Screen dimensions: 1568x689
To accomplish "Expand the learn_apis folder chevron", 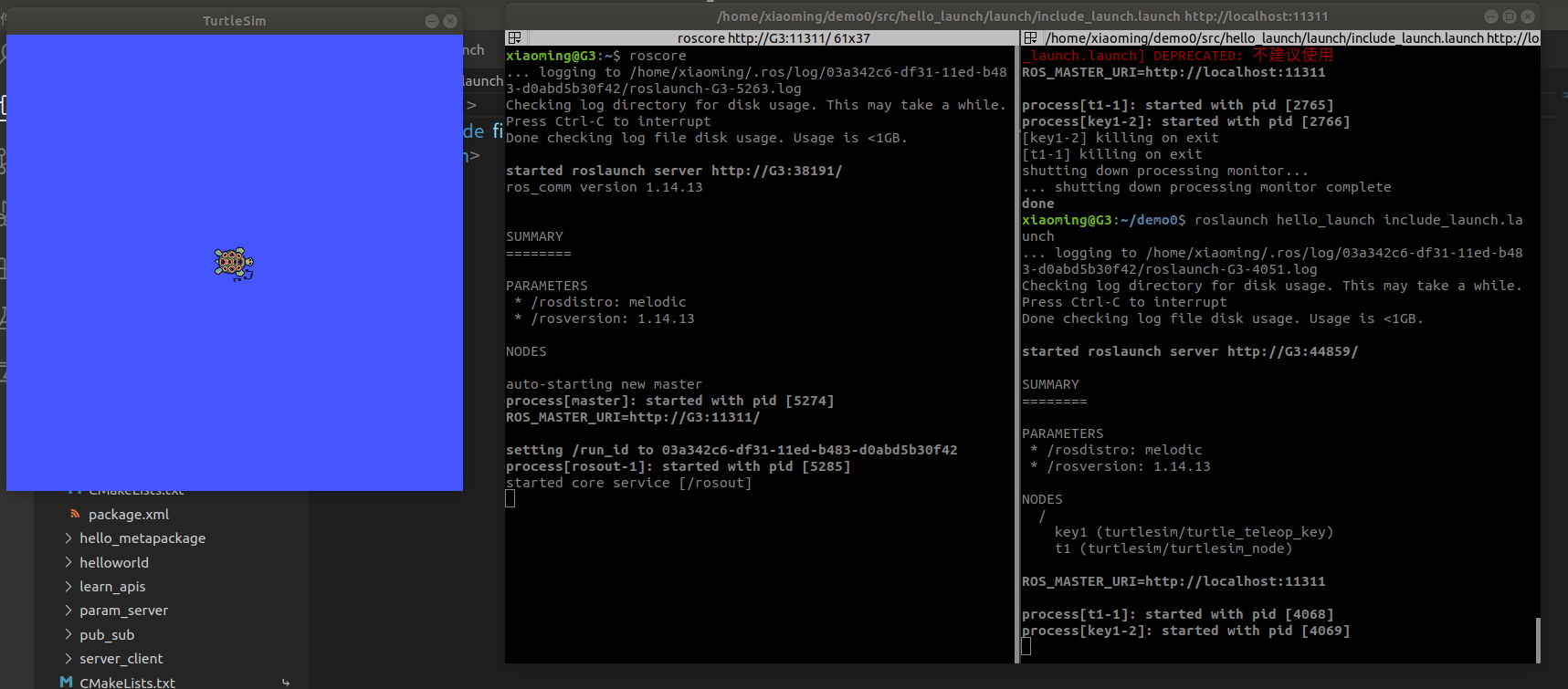I will [68, 586].
